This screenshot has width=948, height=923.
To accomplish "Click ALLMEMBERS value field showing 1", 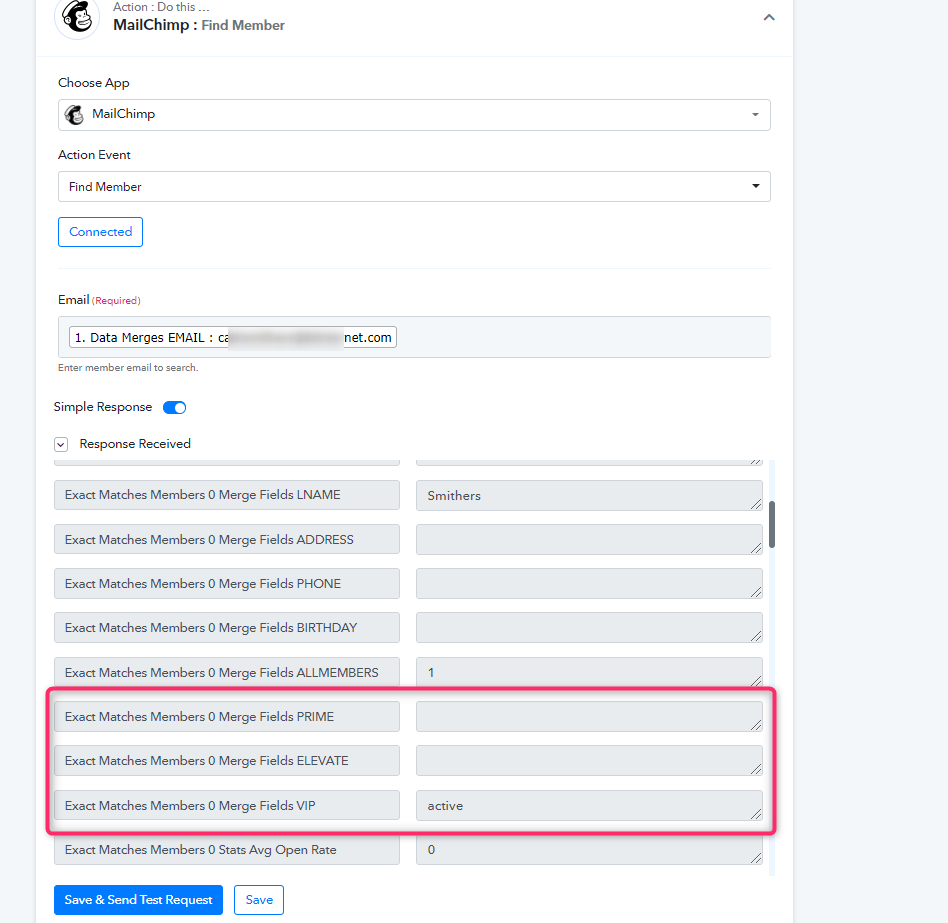I will [589, 672].
